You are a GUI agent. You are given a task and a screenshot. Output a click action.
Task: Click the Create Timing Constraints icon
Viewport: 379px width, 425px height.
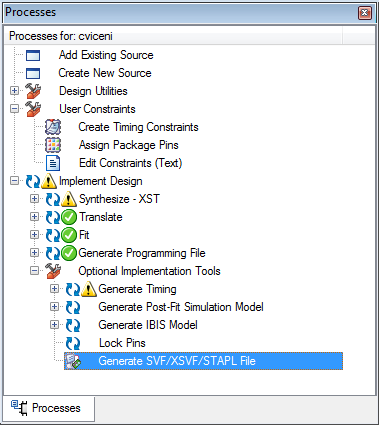point(53,127)
